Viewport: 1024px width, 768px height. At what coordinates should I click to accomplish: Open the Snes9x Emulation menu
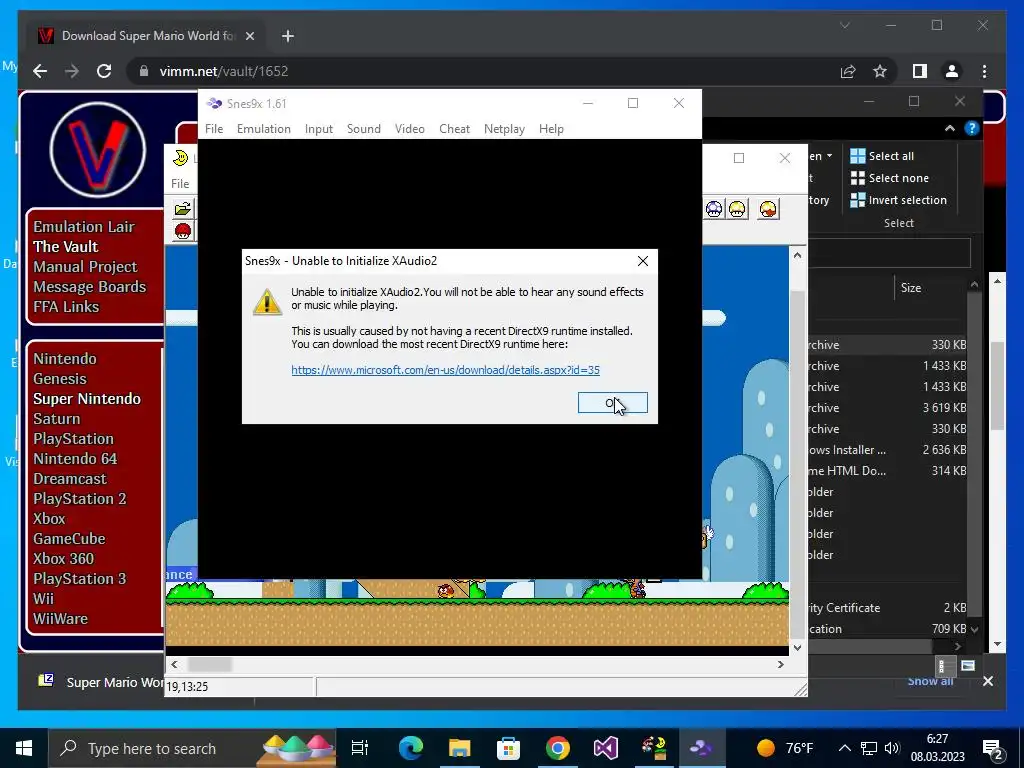click(x=264, y=129)
